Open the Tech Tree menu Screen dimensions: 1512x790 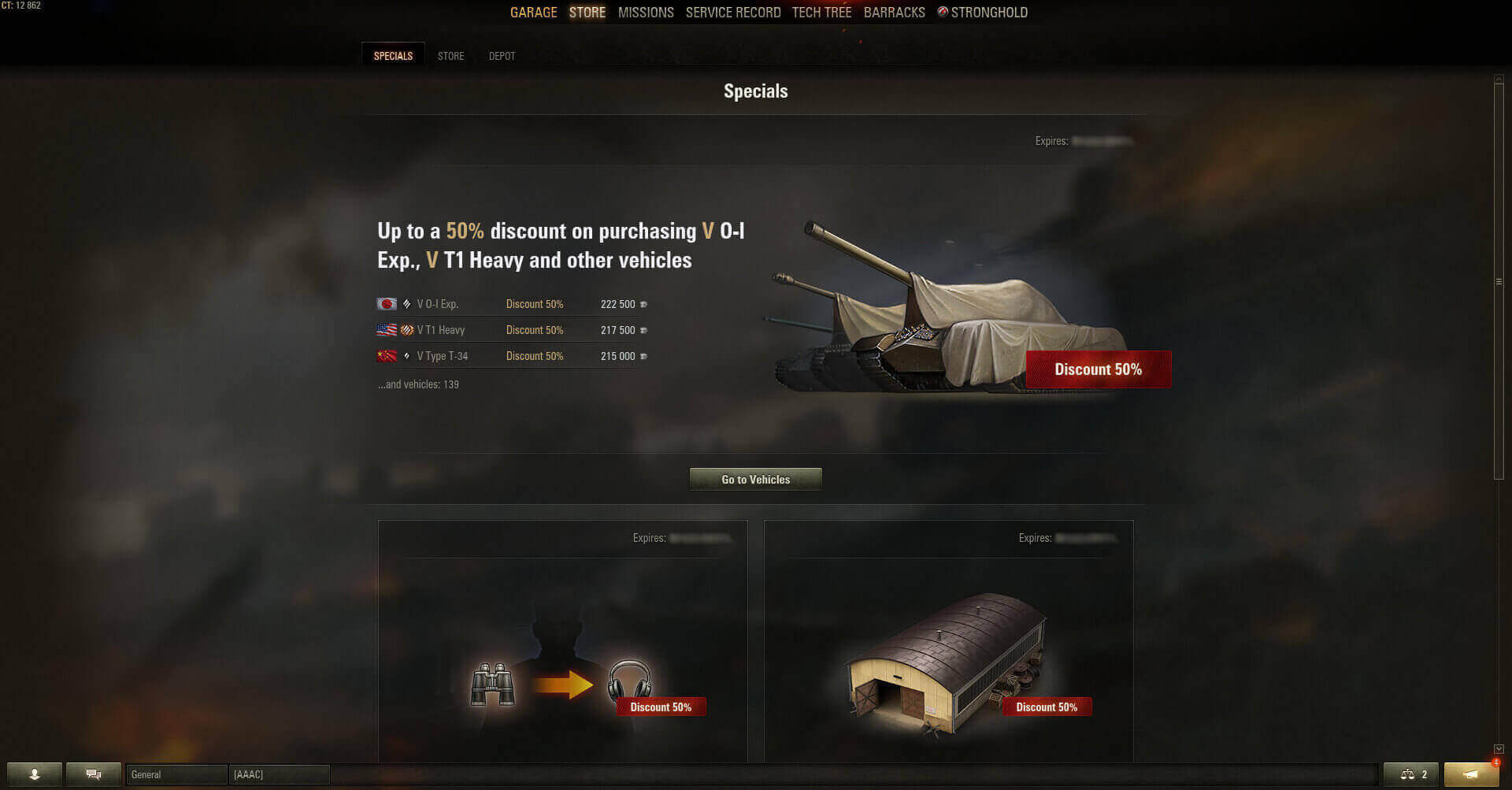tap(821, 13)
